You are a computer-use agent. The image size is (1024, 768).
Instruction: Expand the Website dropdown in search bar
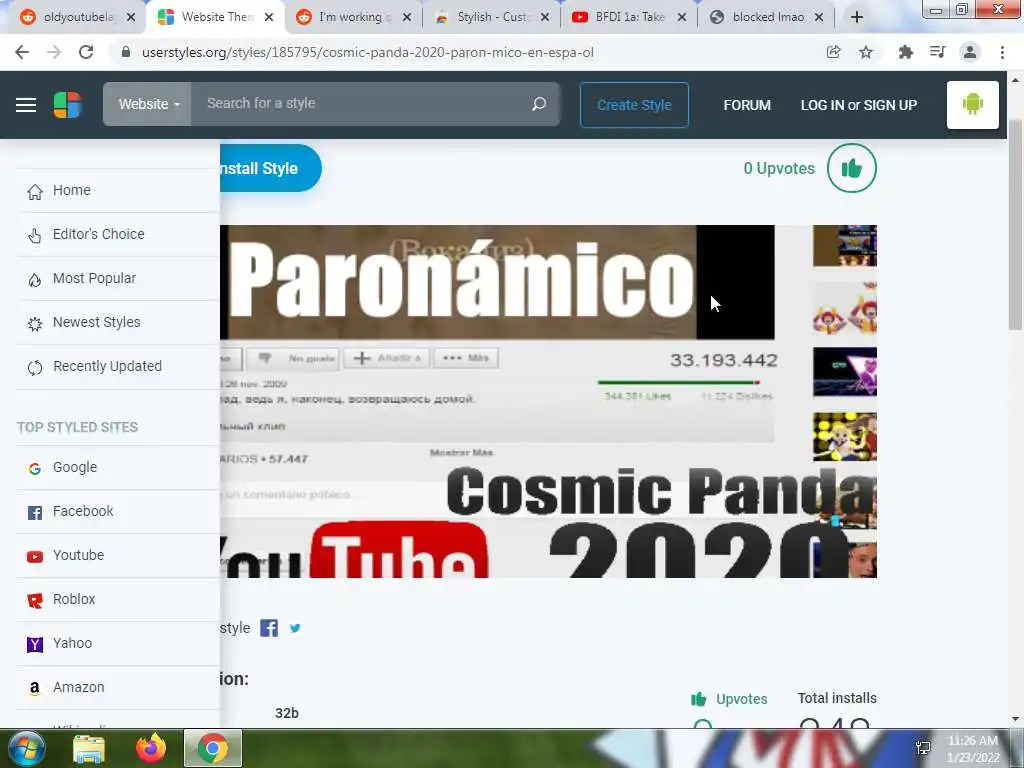tap(148, 104)
